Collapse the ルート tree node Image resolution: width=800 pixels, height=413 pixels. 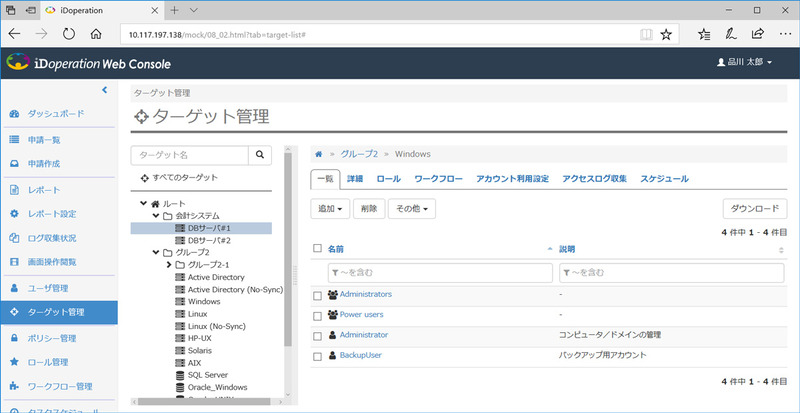(144, 204)
